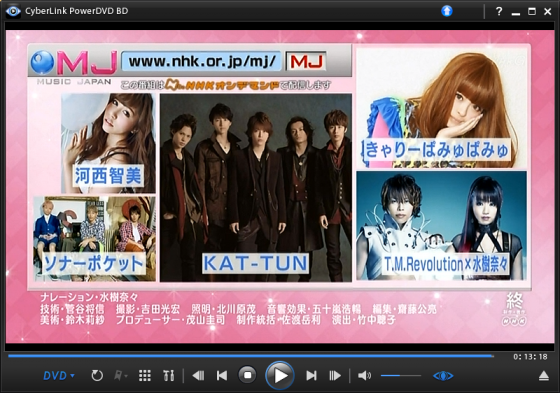
Task: Click the repeat playback icon
Action: coord(97,375)
